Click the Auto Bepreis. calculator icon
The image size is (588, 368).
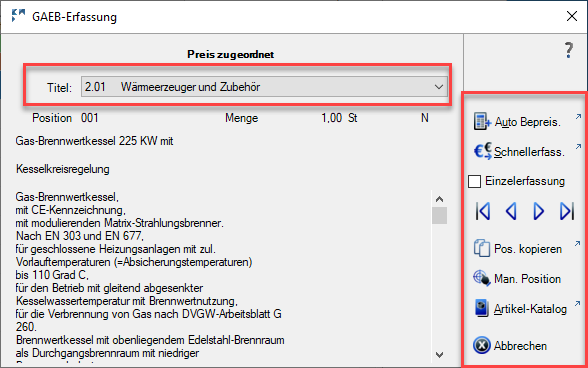[x=482, y=122]
